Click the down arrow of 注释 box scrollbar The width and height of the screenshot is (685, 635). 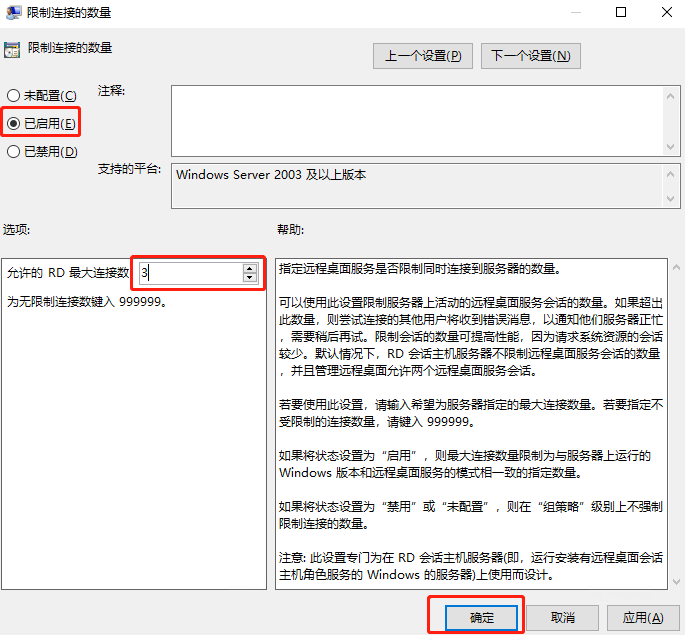[x=670, y=145]
